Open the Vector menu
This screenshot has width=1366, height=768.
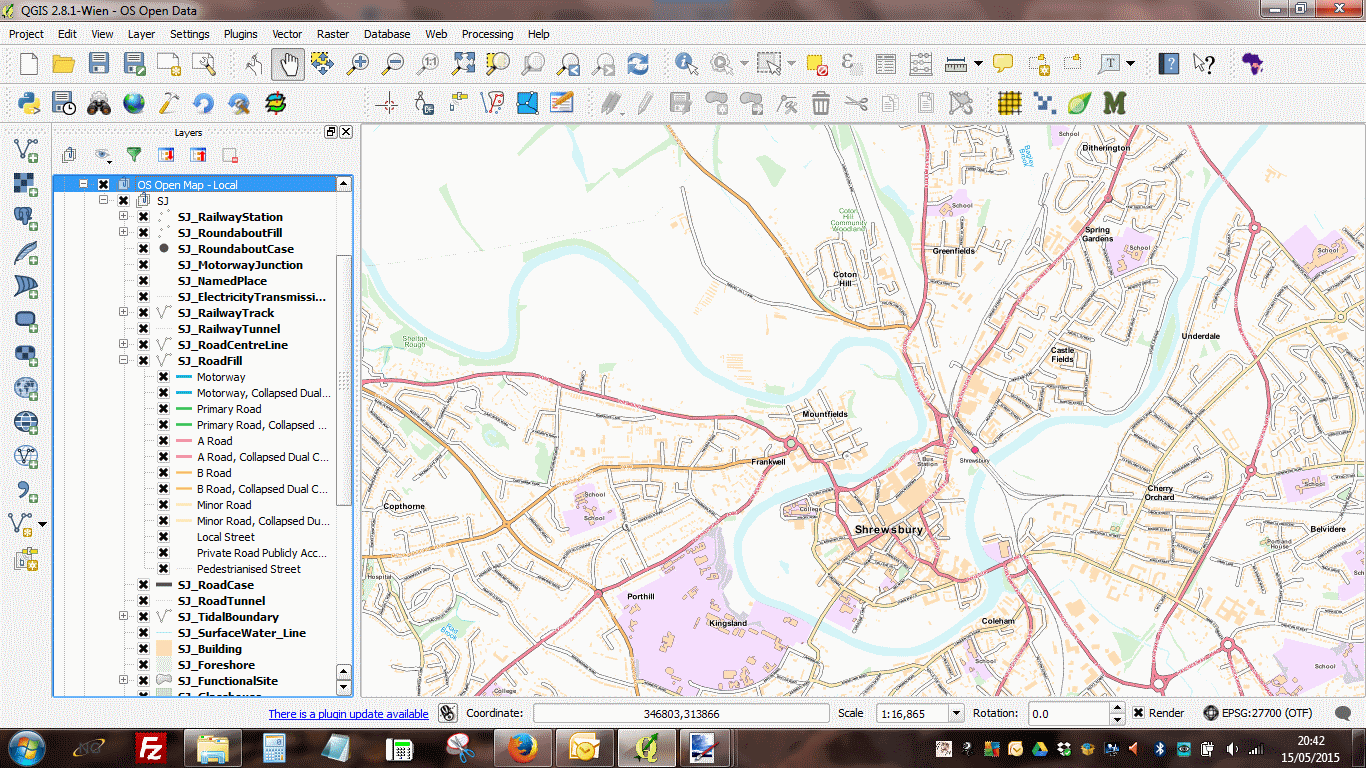287,34
